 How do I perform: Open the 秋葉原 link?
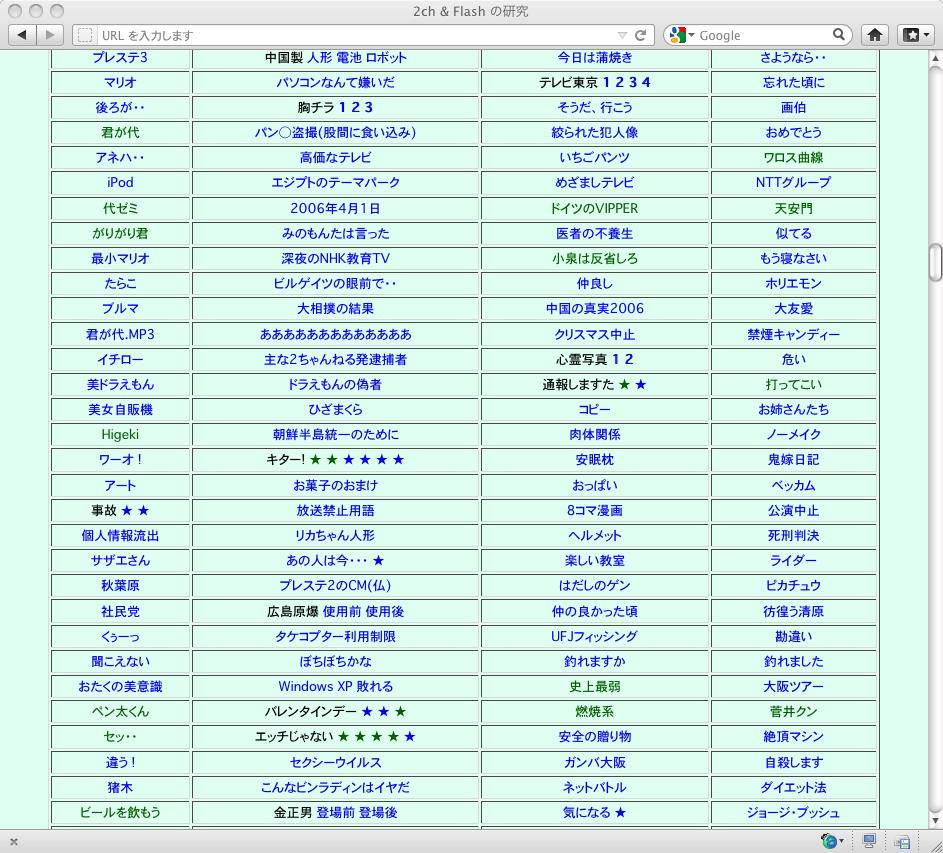click(120, 585)
